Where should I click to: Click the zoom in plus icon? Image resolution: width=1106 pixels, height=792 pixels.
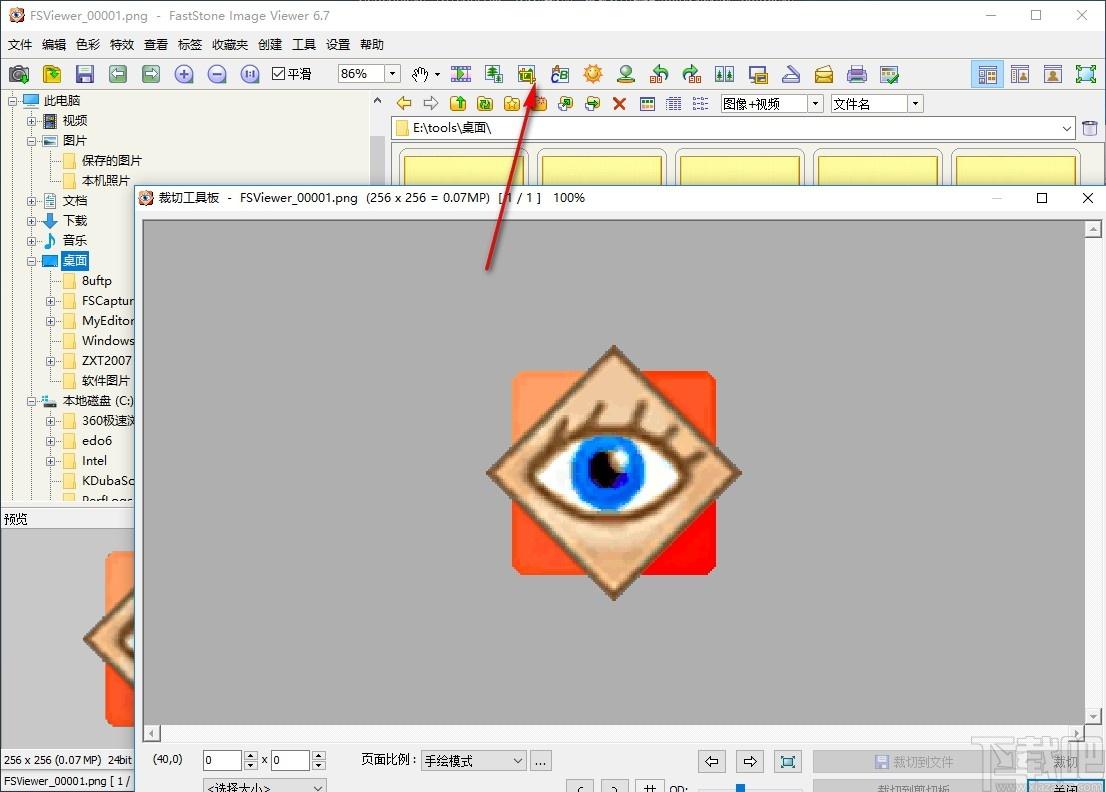pos(184,74)
